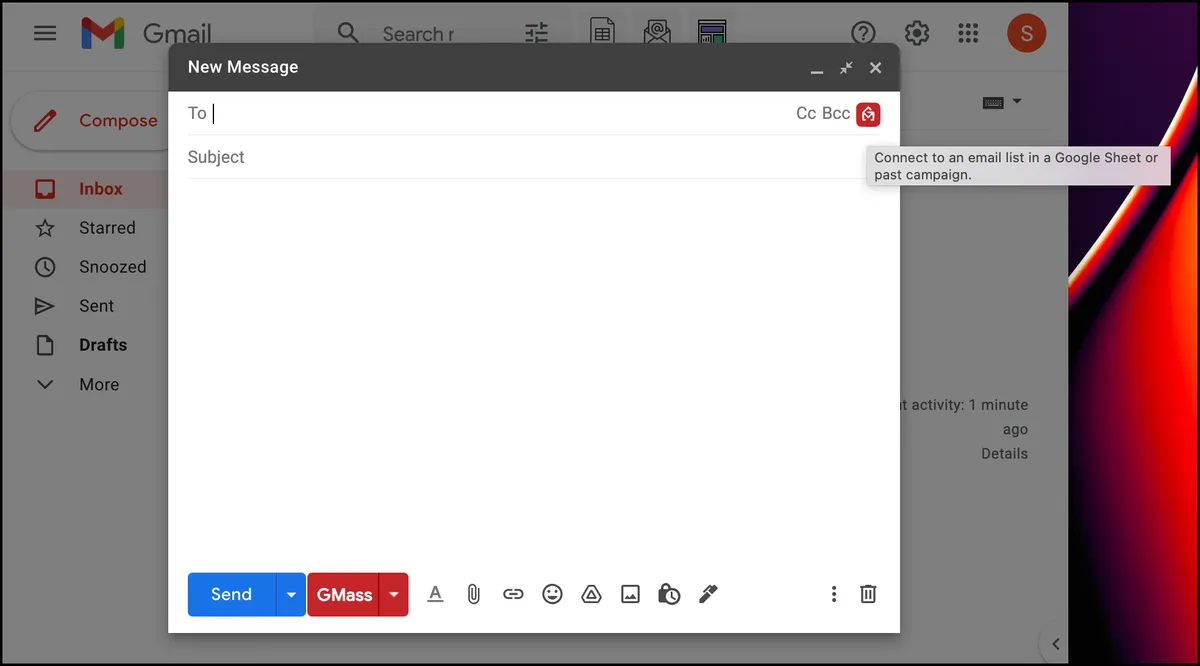Discard draft trash icon
Viewport: 1200px width, 666px height.
click(868, 594)
